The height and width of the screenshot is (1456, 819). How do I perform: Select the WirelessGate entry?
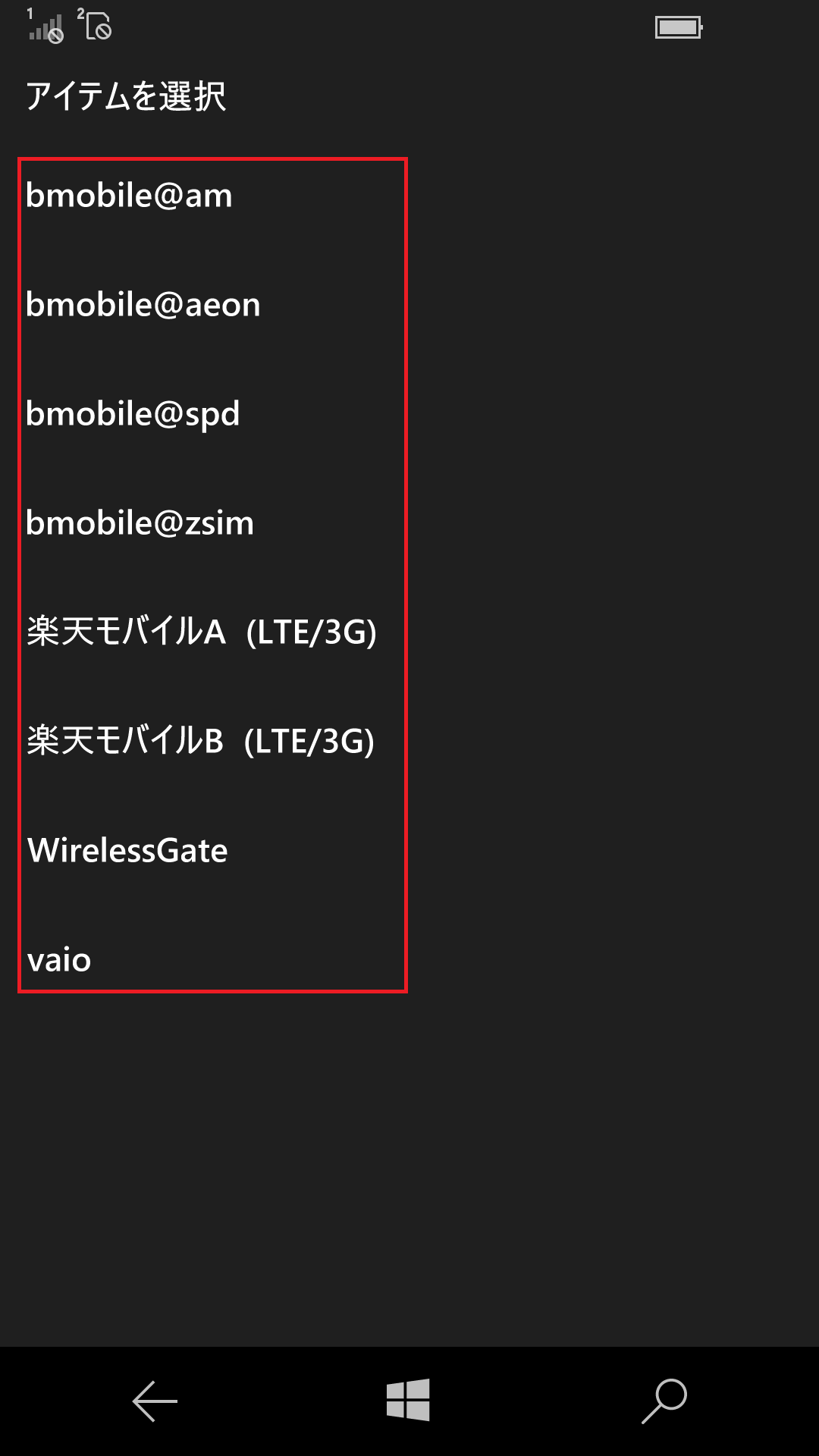coord(212,851)
